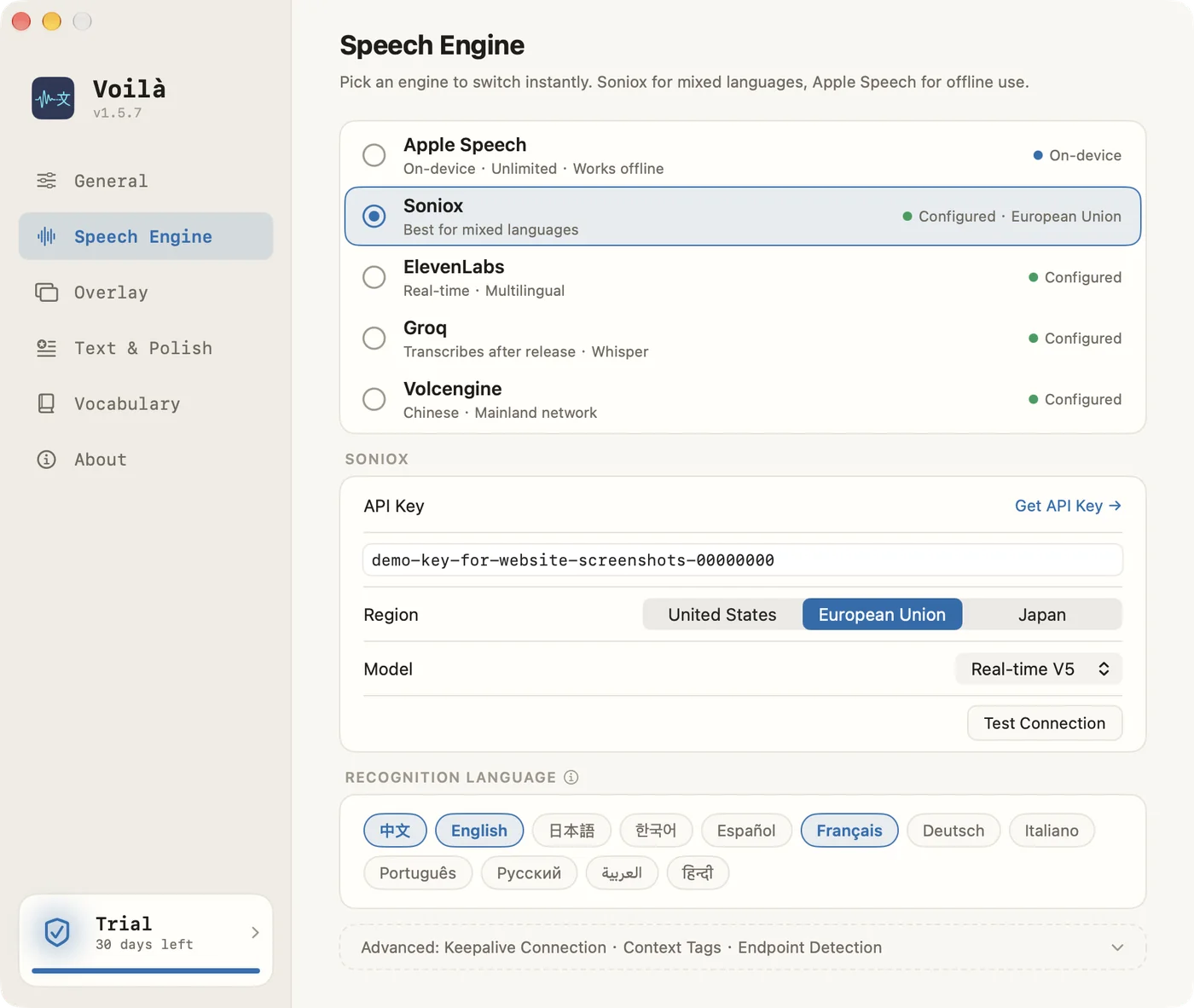Toggle the 中文 language chip
Viewport: 1194px width, 1008px height.
point(395,831)
